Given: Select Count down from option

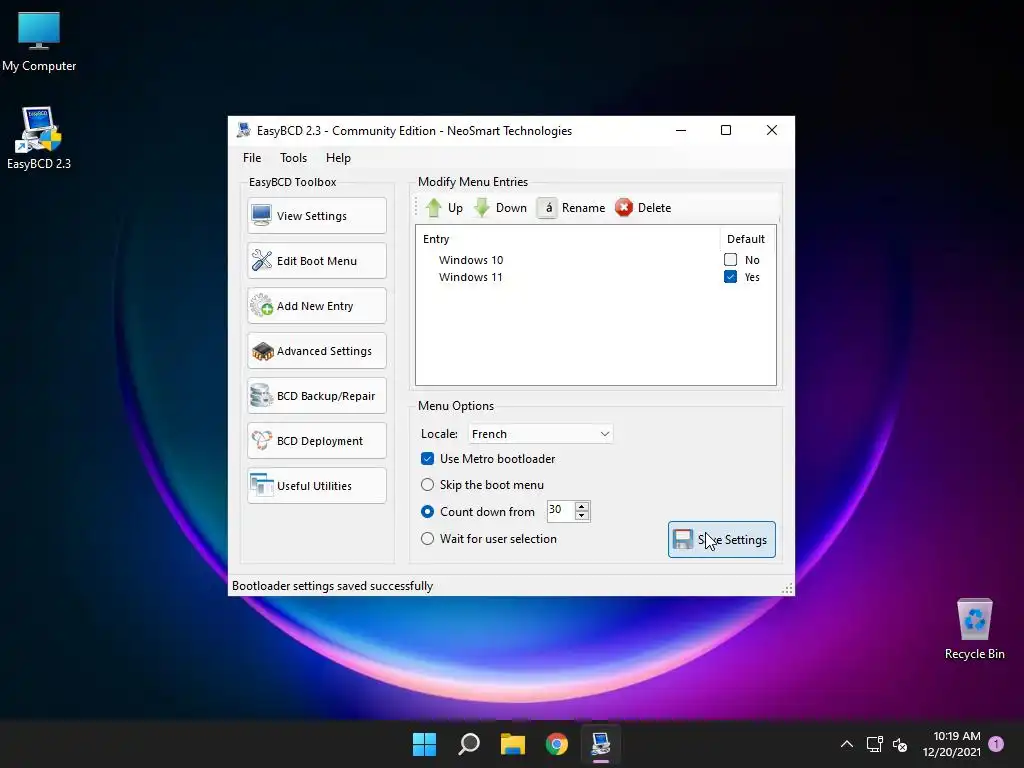Looking at the screenshot, I should coord(427,511).
